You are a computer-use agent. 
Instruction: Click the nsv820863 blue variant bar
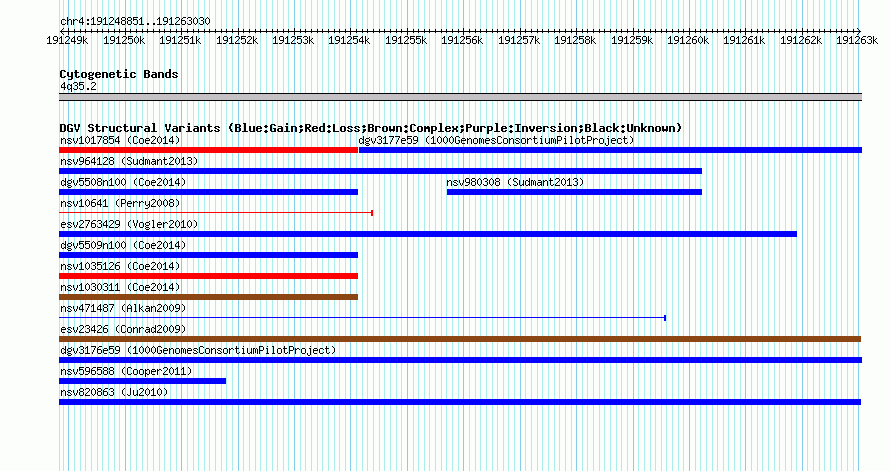(x=460, y=402)
